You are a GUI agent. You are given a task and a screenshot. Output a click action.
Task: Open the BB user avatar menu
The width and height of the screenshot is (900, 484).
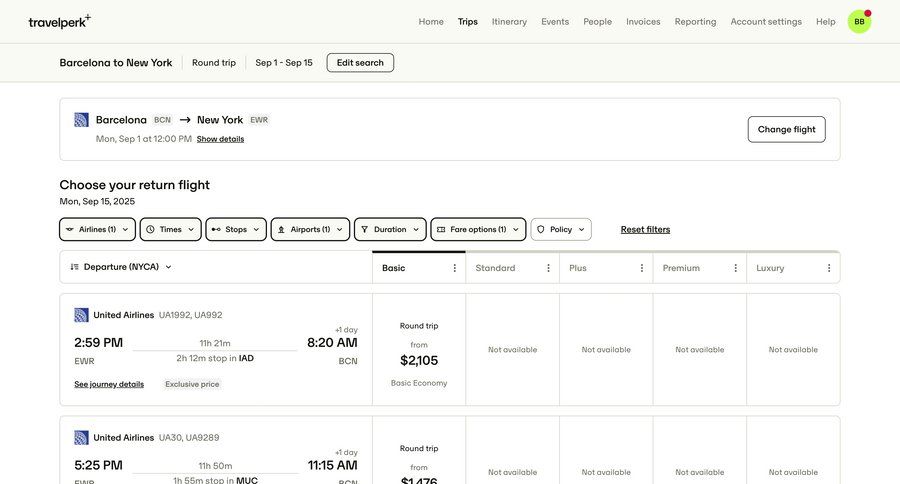coord(859,21)
